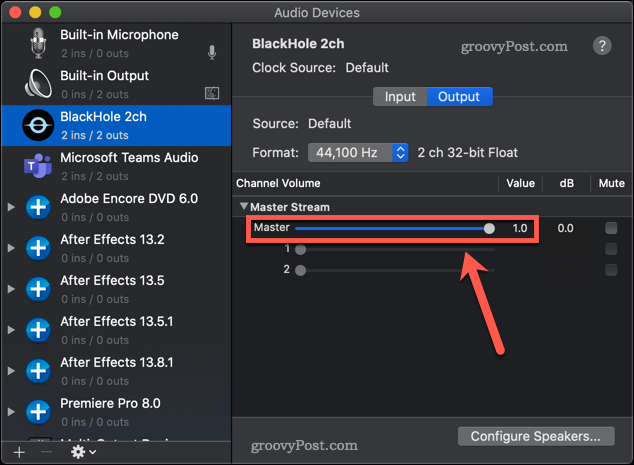Switch to the Input tab
The height and width of the screenshot is (465, 634).
pyautogui.click(x=400, y=97)
